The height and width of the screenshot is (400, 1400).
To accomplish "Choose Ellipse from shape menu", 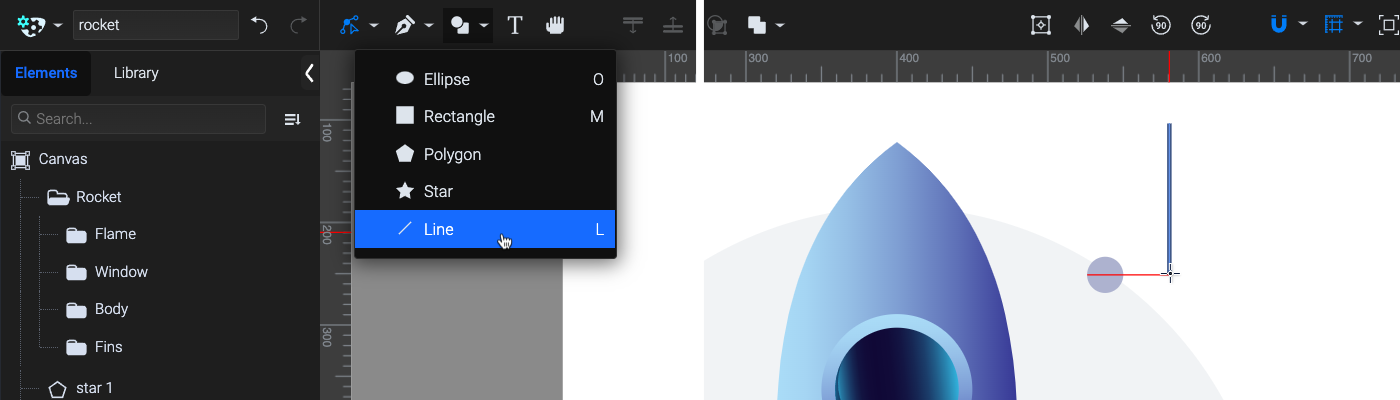I will tap(485, 79).
